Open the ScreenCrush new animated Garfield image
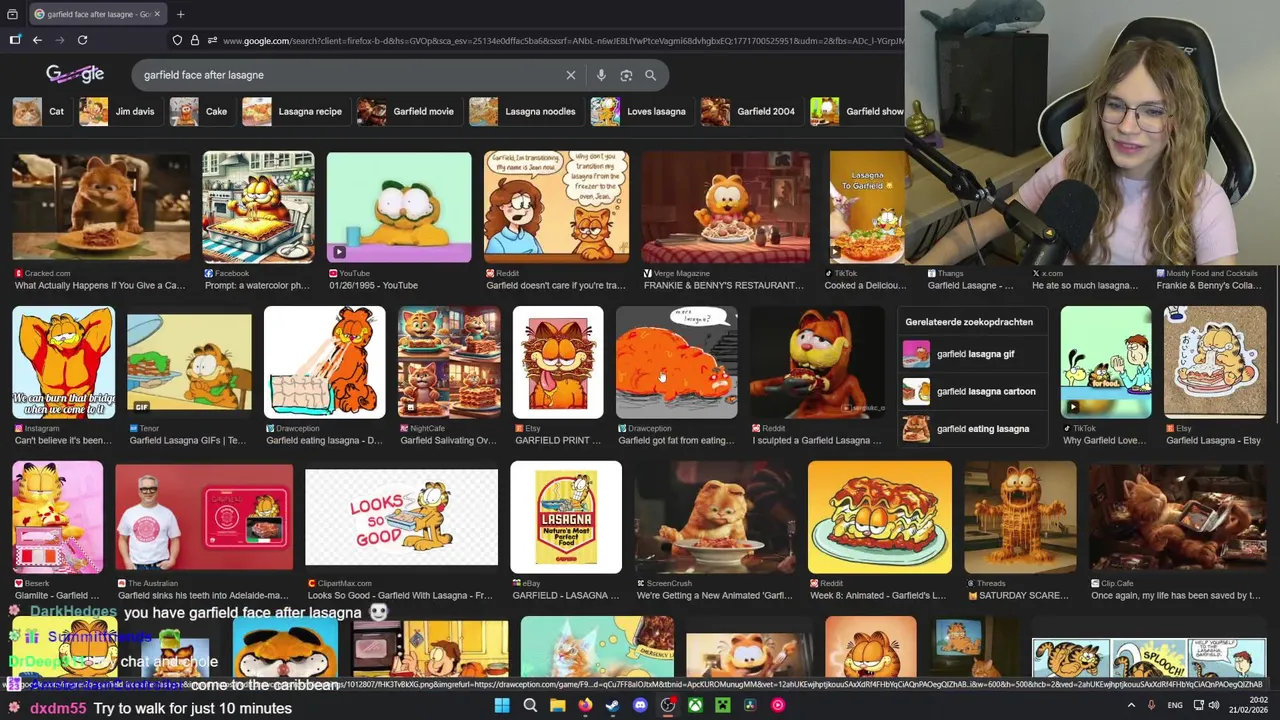The width and height of the screenshot is (1280, 720). (x=715, y=517)
